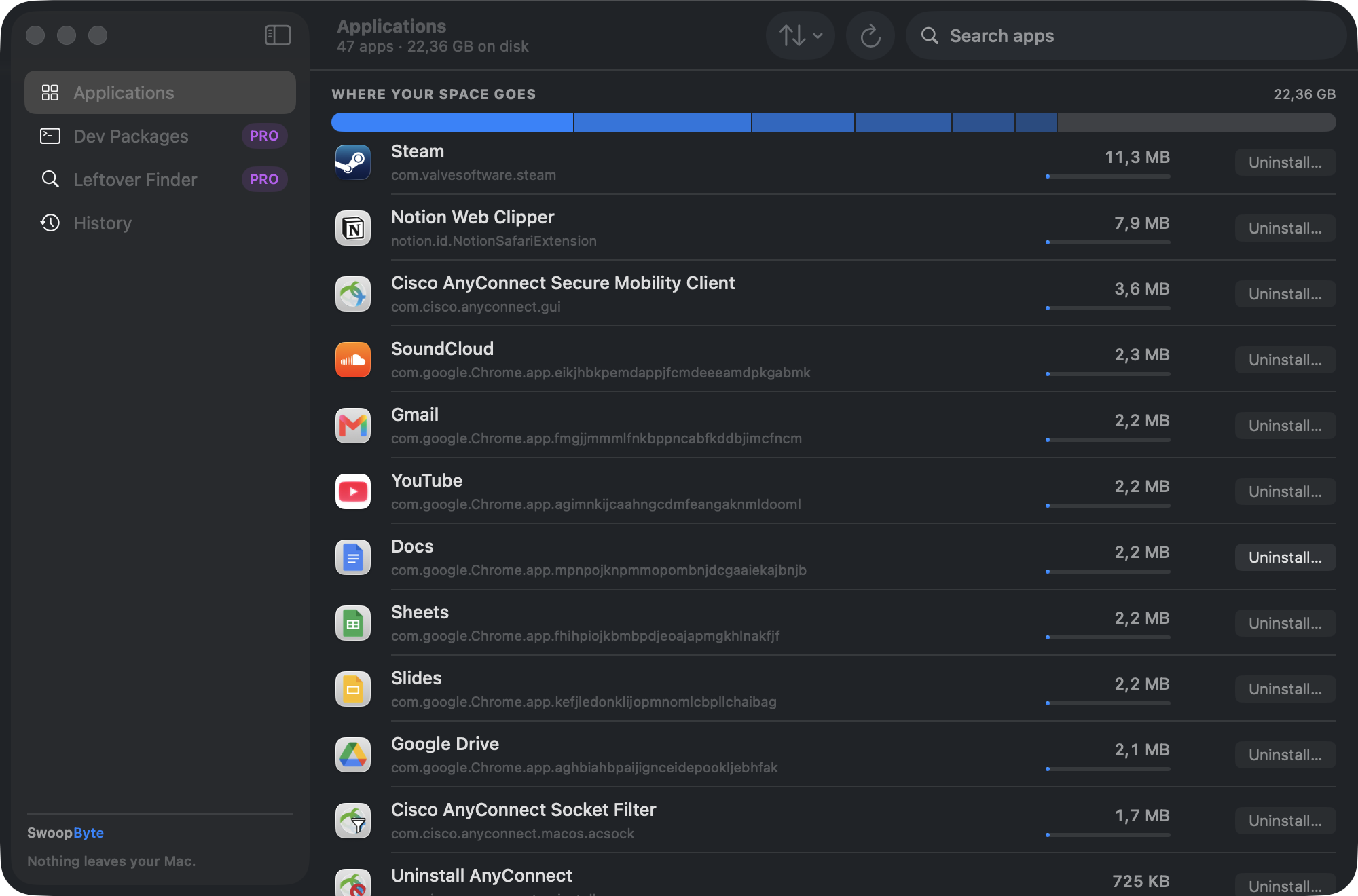Click the largest first segment of space bar
Viewport: 1358px width, 896px height.
tap(452, 122)
